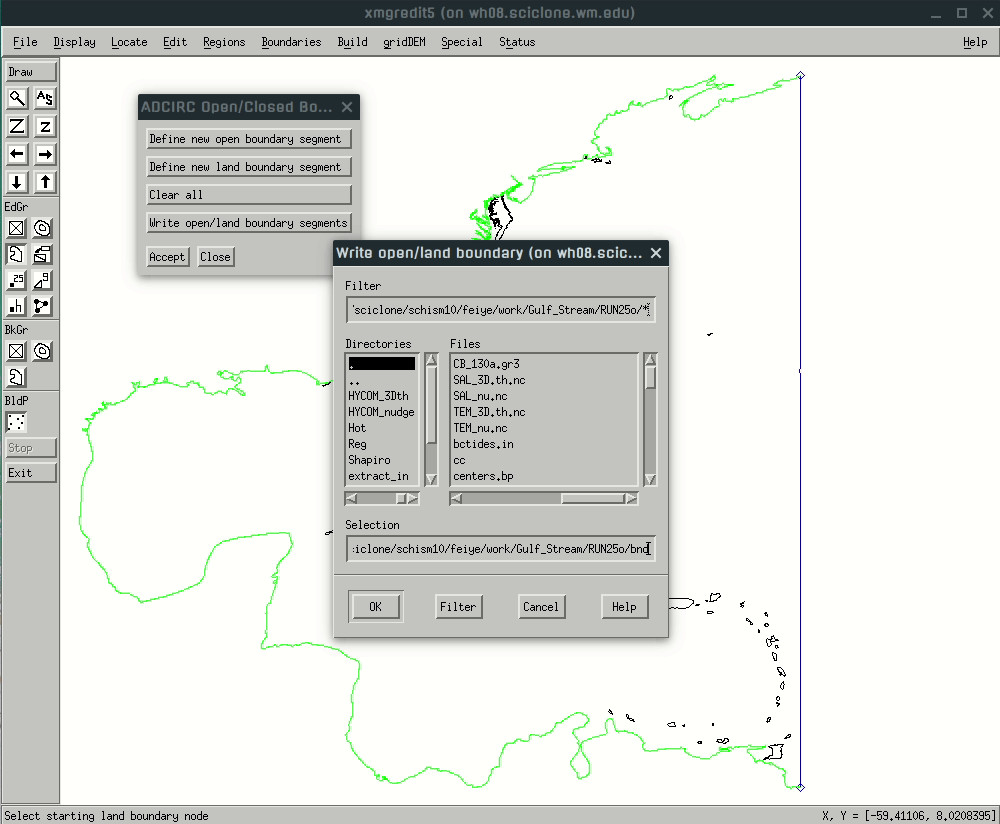This screenshot has height=824, width=1000.
Task: Toggle edit grid display under EdGr
Action: click(17, 228)
